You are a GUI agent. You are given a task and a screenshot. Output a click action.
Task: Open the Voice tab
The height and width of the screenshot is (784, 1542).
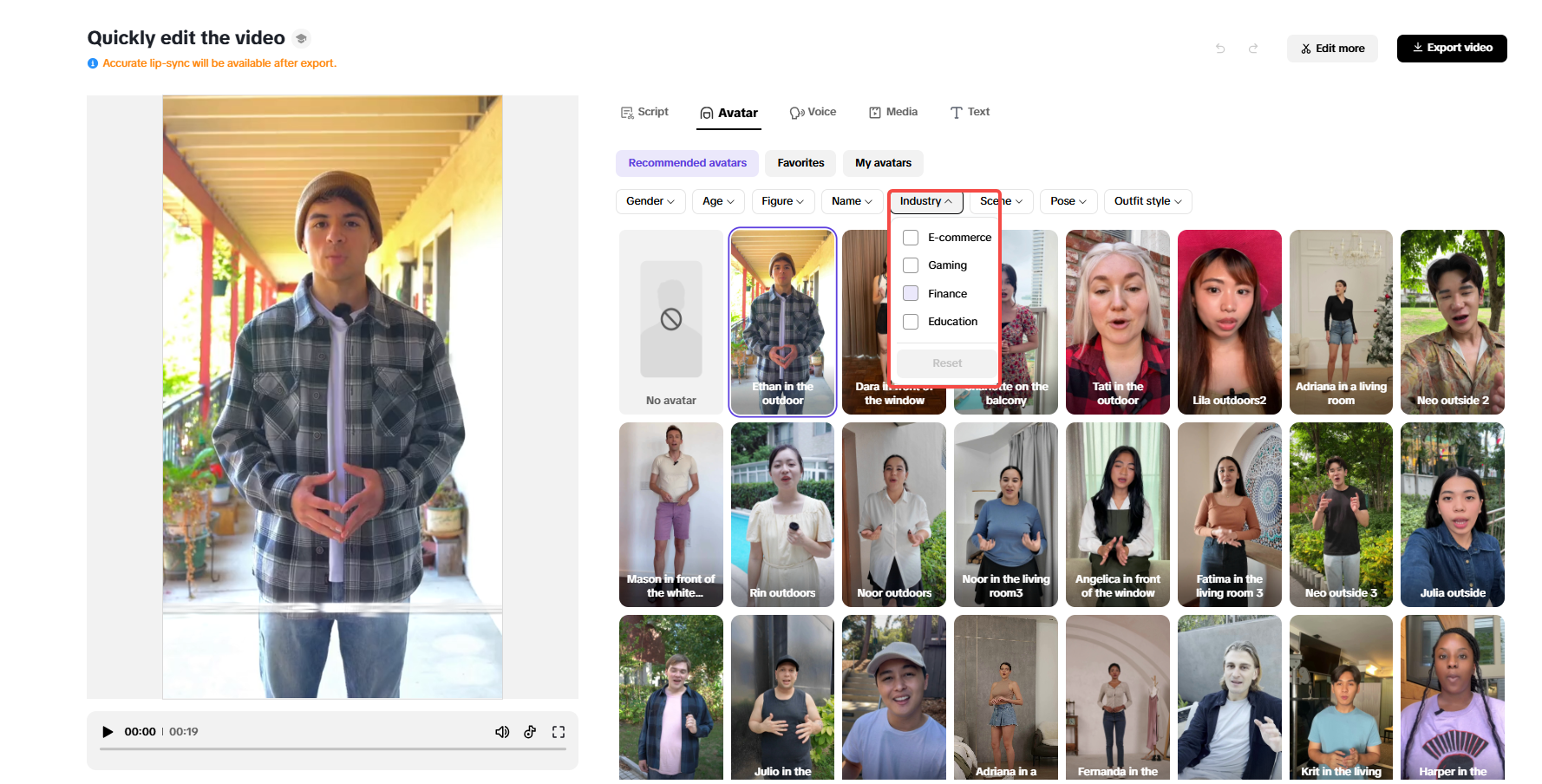click(x=813, y=112)
